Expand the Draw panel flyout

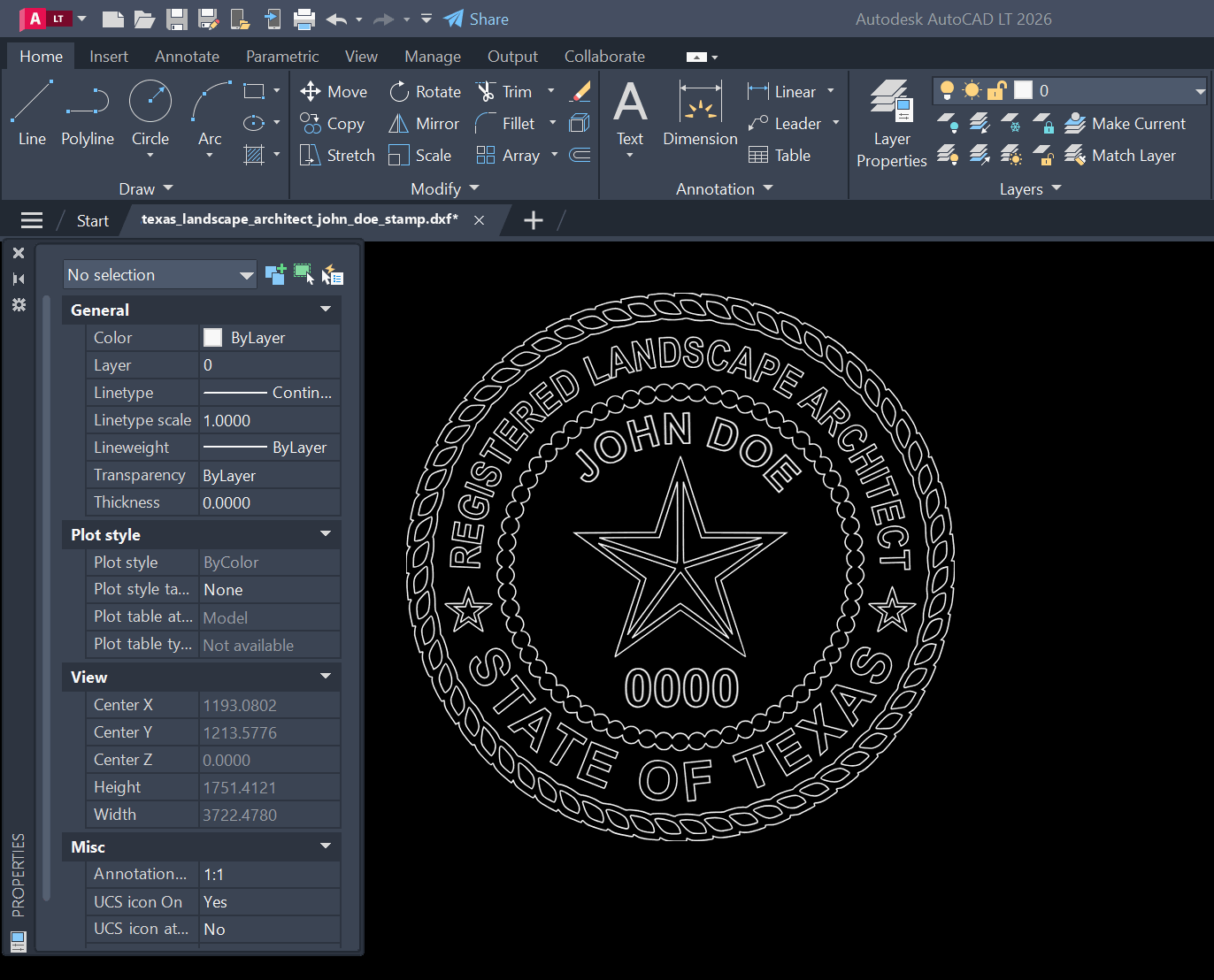[x=146, y=188]
